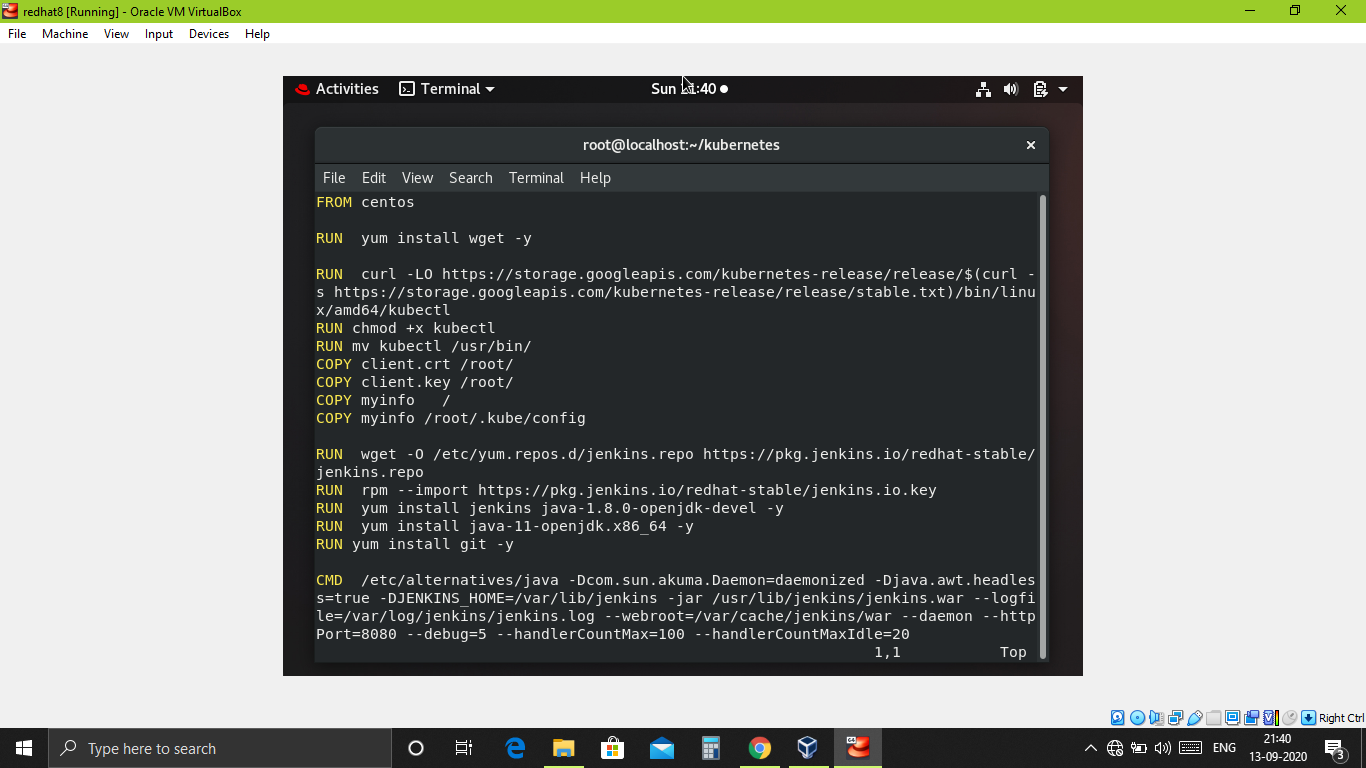Expand the GNOME system menu arrow

1063,89
